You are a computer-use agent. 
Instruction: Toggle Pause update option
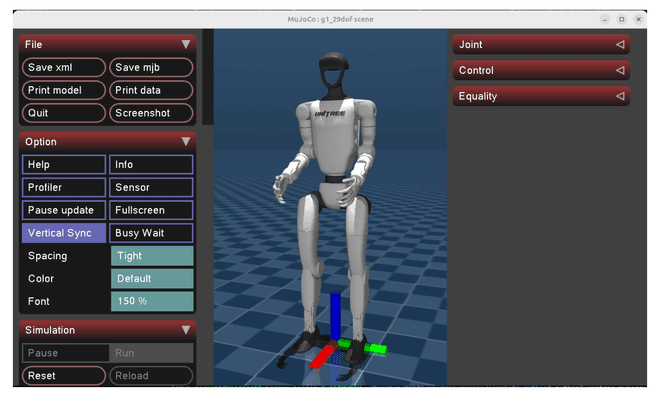tap(64, 210)
